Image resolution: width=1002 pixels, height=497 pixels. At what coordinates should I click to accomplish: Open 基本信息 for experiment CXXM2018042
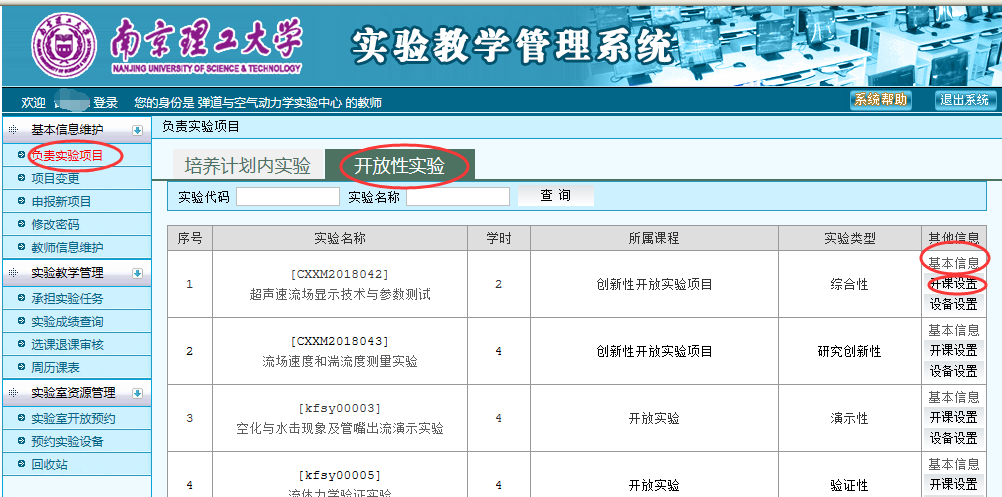tap(953, 263)
